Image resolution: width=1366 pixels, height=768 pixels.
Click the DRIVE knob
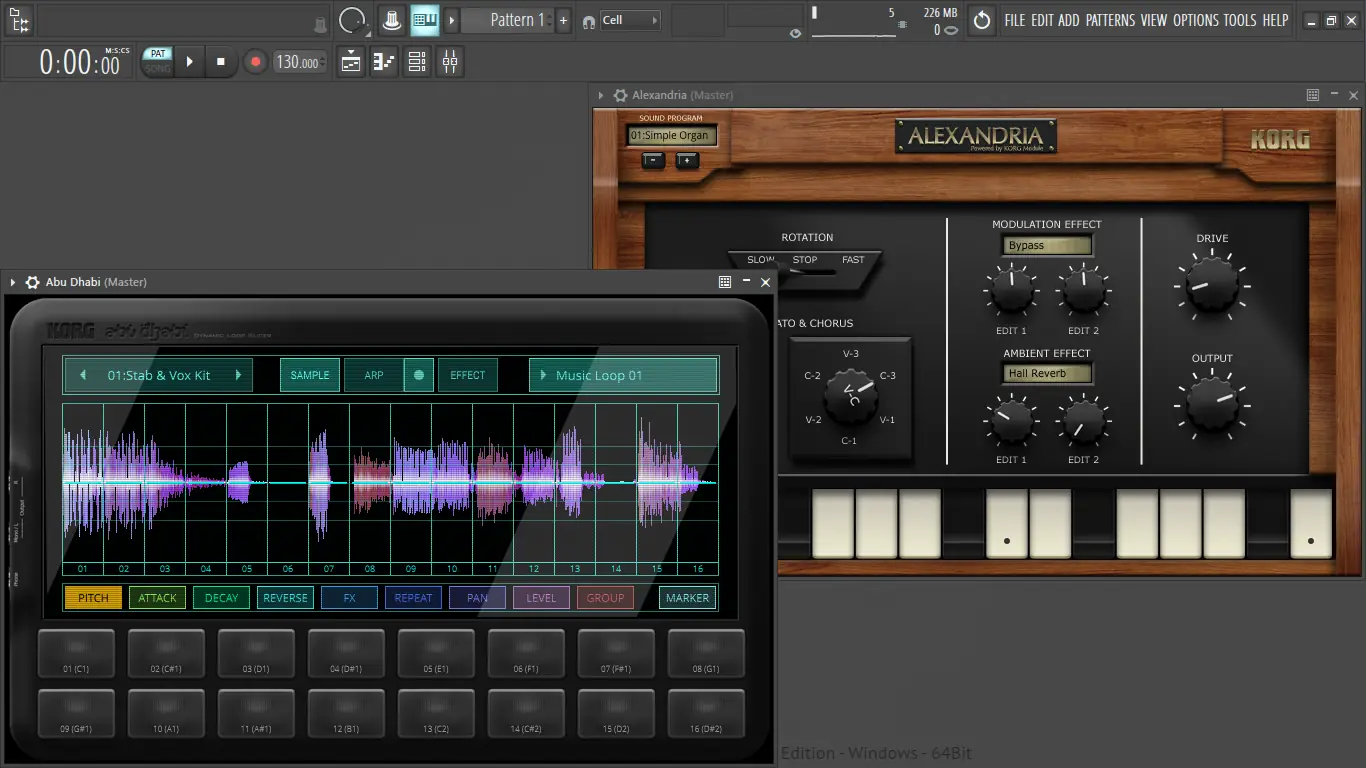click(1212, 284)
